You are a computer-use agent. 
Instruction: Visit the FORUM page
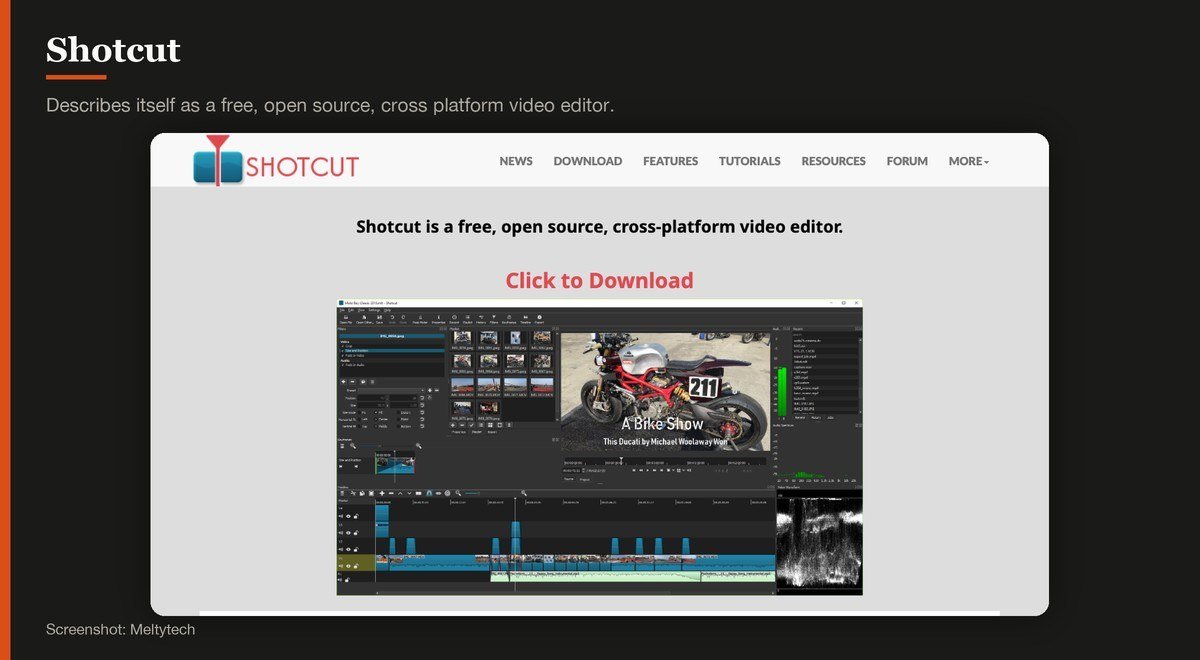coord(907,161)
